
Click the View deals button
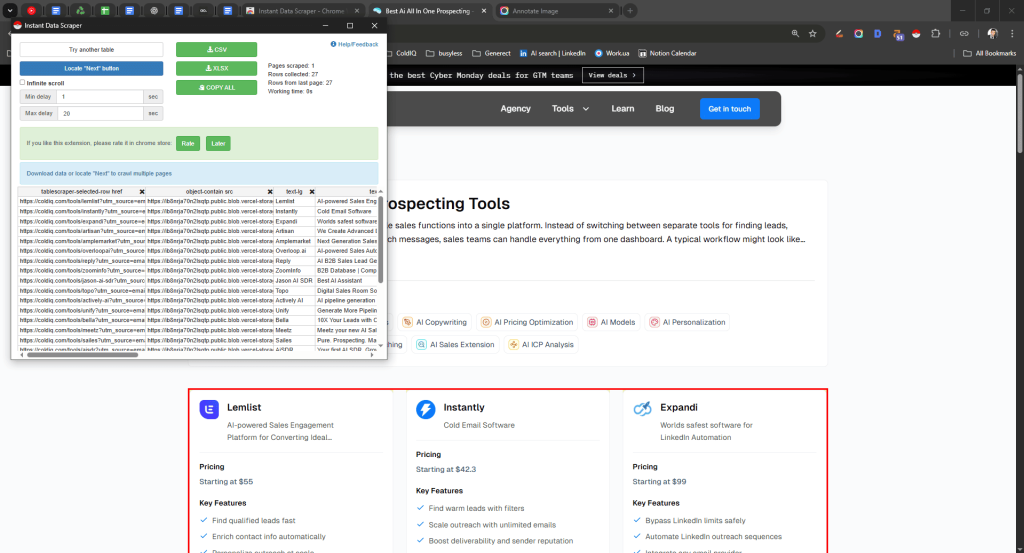pyautogui.click(x=613, y=75)
